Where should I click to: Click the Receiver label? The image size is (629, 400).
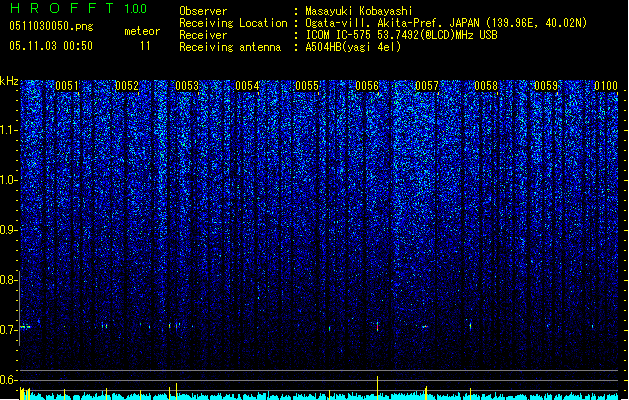pos(203,35)
